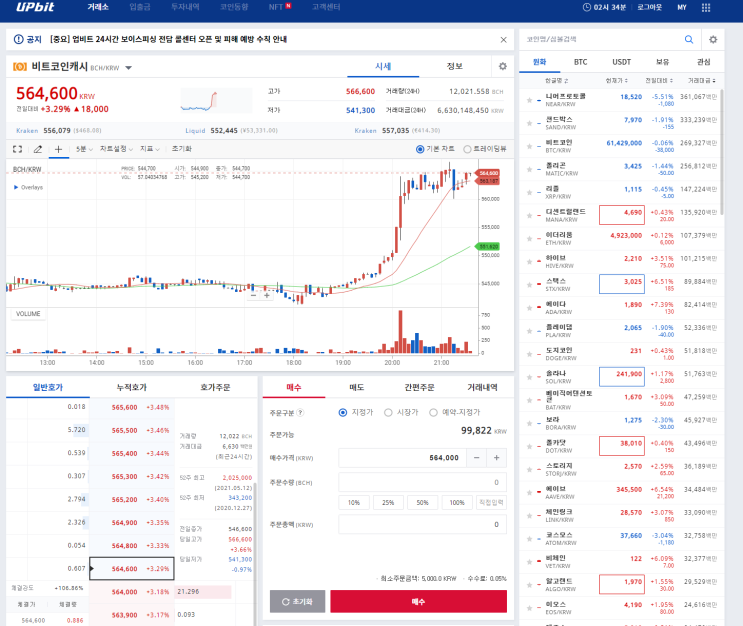Switch to the 누적호가 tab
Viewport: 743px width, 626px height.
pyautogui.click(x=132, y=388)
